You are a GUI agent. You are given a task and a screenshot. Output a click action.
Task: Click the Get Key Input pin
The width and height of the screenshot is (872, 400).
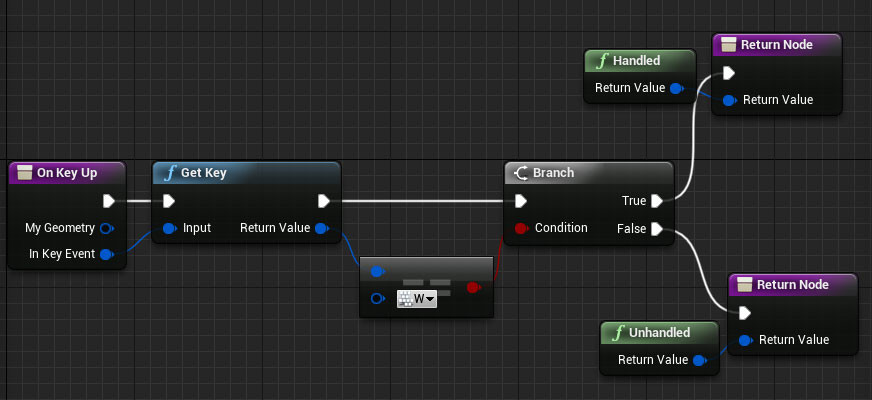(x=170, y=228)
